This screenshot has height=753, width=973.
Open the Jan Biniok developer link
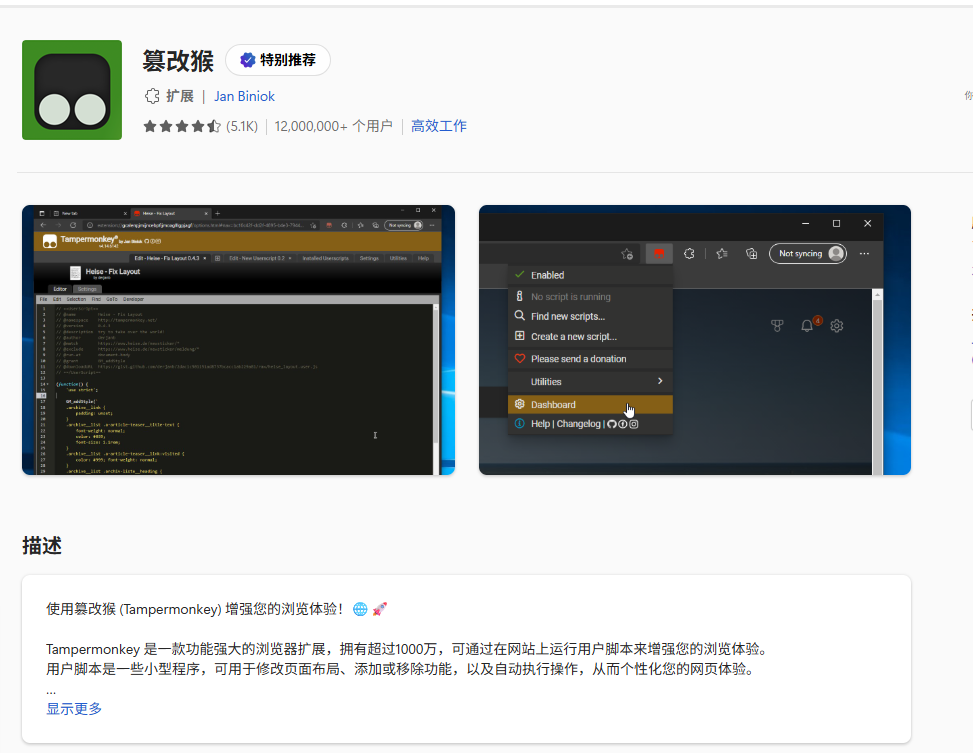click(x=244, y=96)
